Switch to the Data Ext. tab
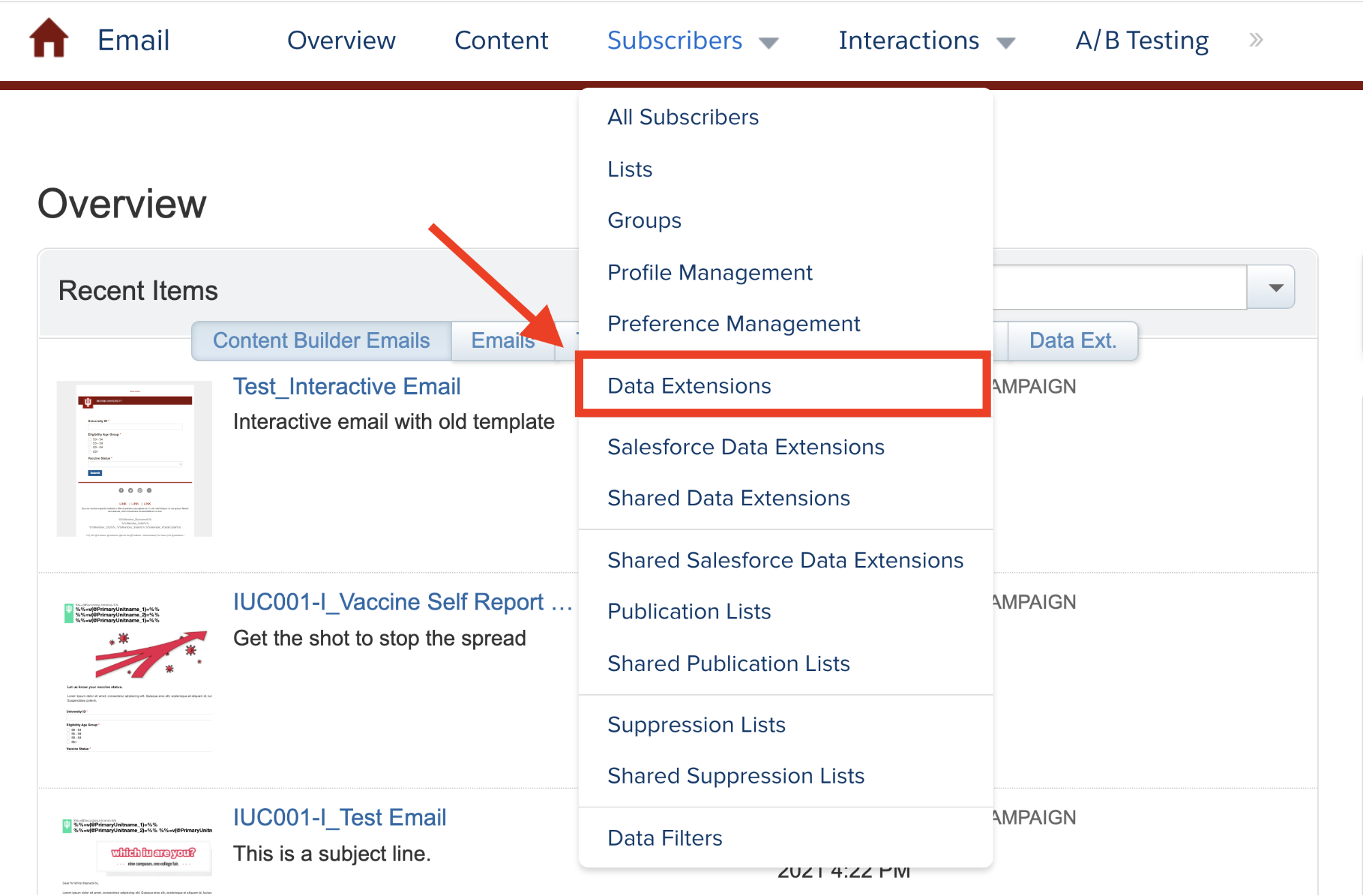This screenshot has width=1363, height=896. 1073,340
